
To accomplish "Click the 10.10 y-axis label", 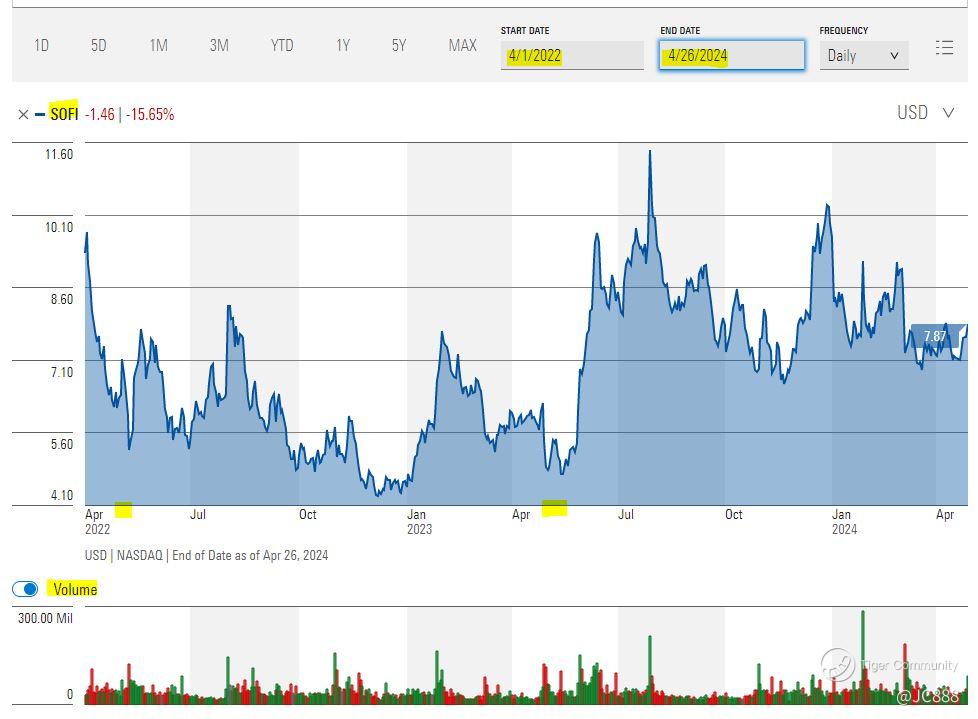I will tap(59, 228).
